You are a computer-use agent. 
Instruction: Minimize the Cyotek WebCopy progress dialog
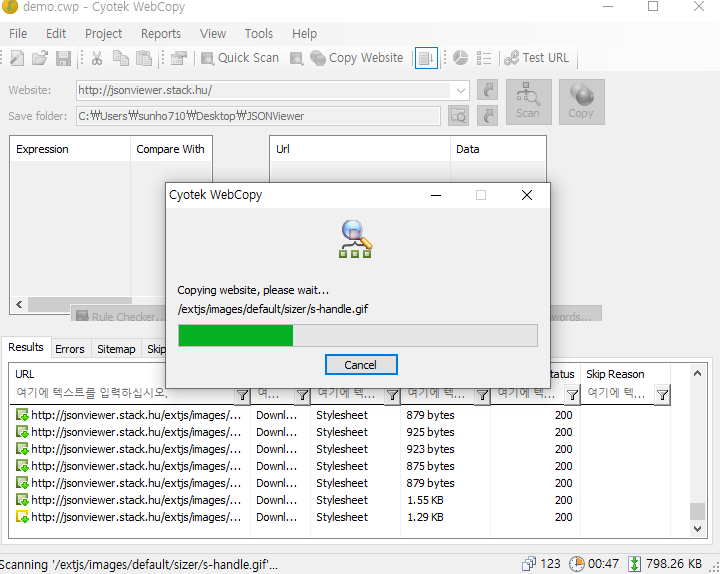click(x=436, y=195)
